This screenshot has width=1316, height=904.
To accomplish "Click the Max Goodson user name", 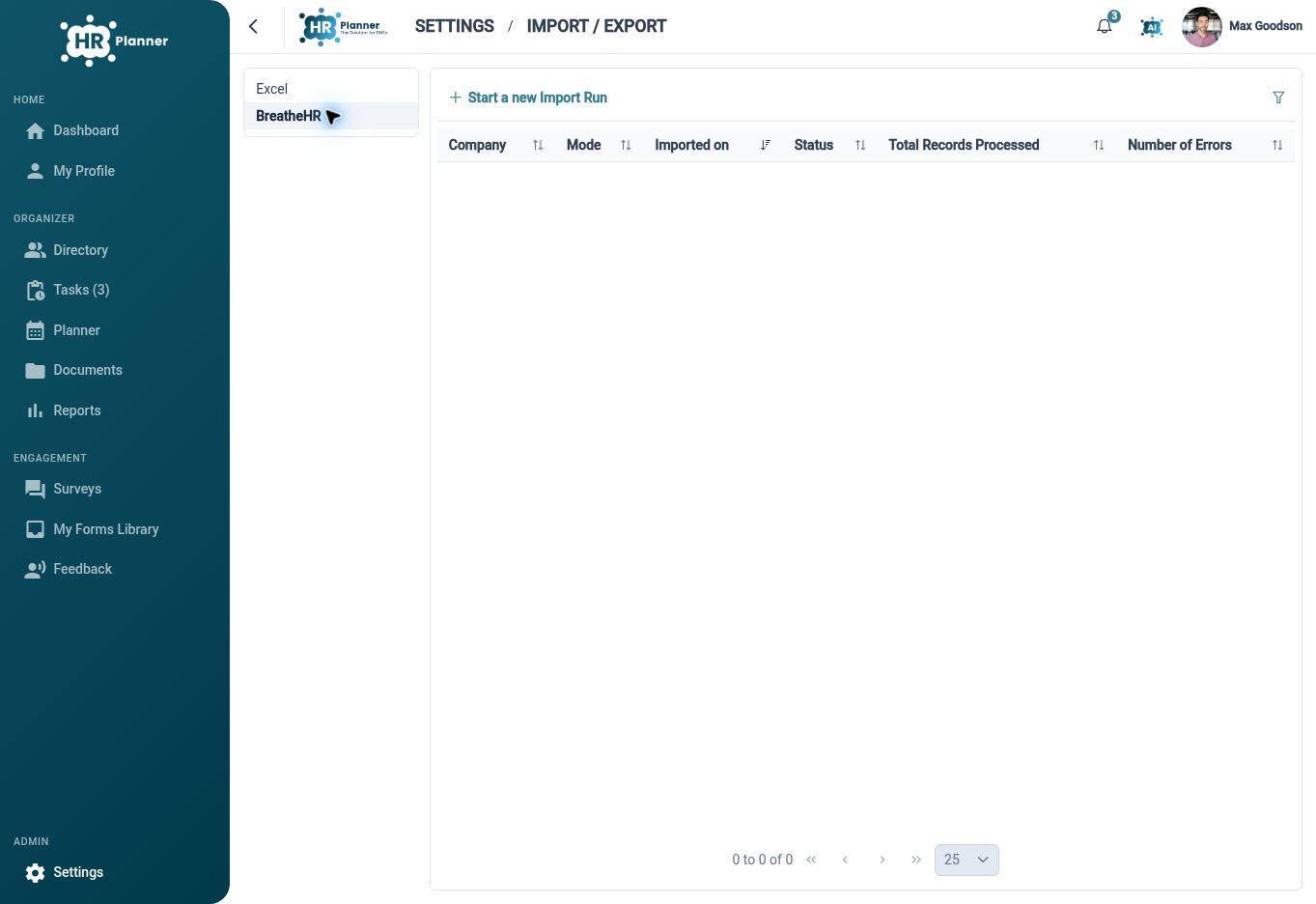I will 1266,26.
